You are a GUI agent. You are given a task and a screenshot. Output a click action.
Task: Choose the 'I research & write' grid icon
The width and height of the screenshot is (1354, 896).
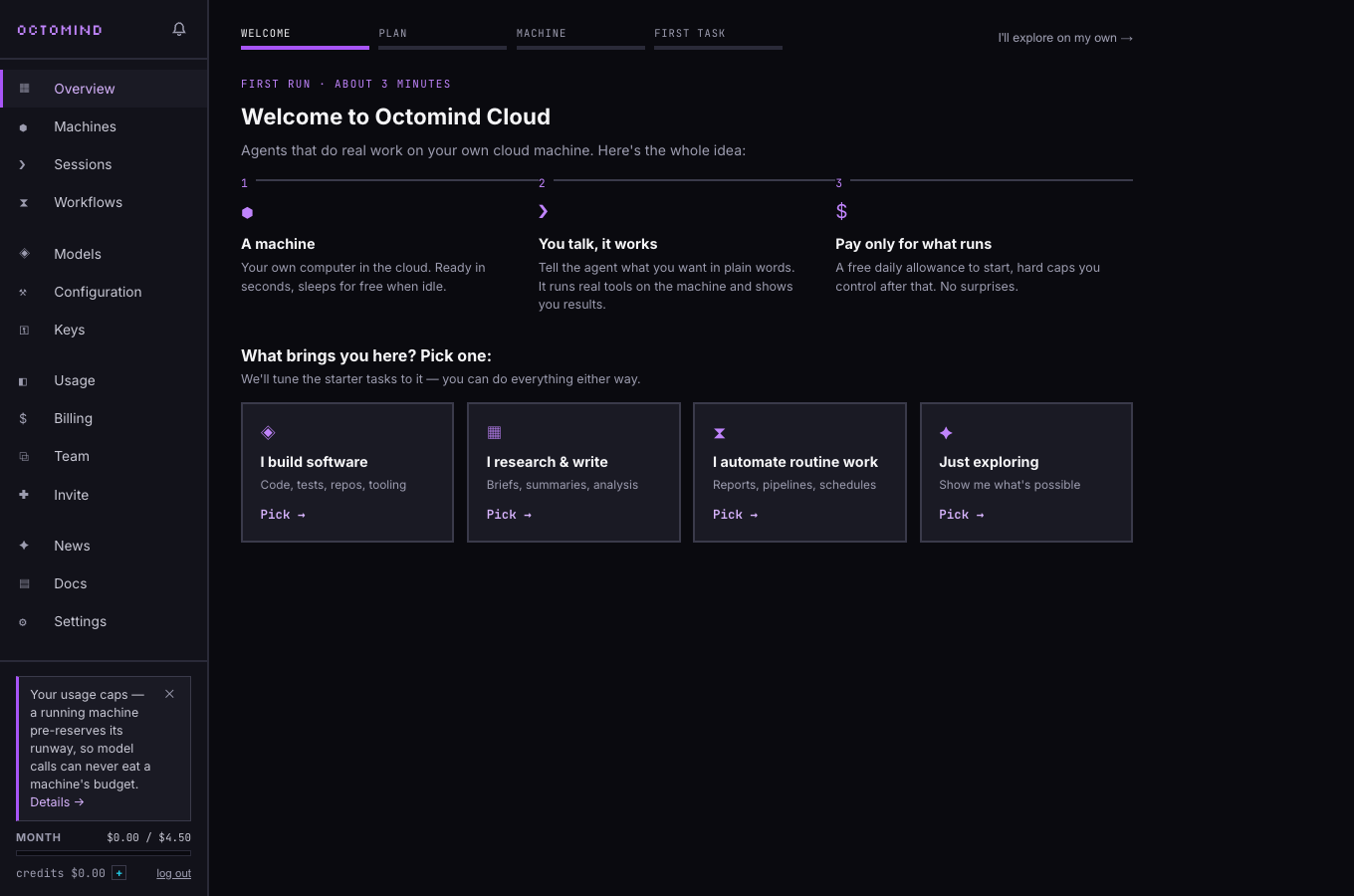tap(494, 432)
